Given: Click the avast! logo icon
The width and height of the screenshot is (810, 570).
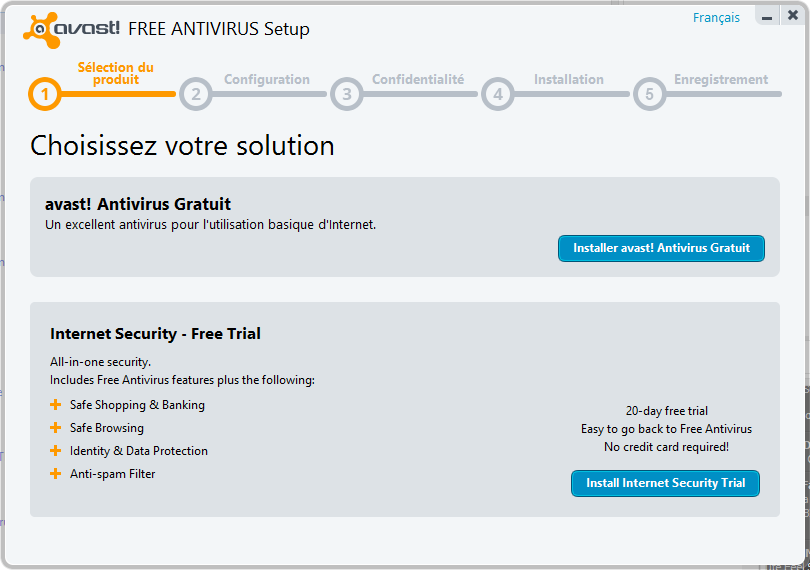Looking at the screenshot, I should [x=38, y=30].
